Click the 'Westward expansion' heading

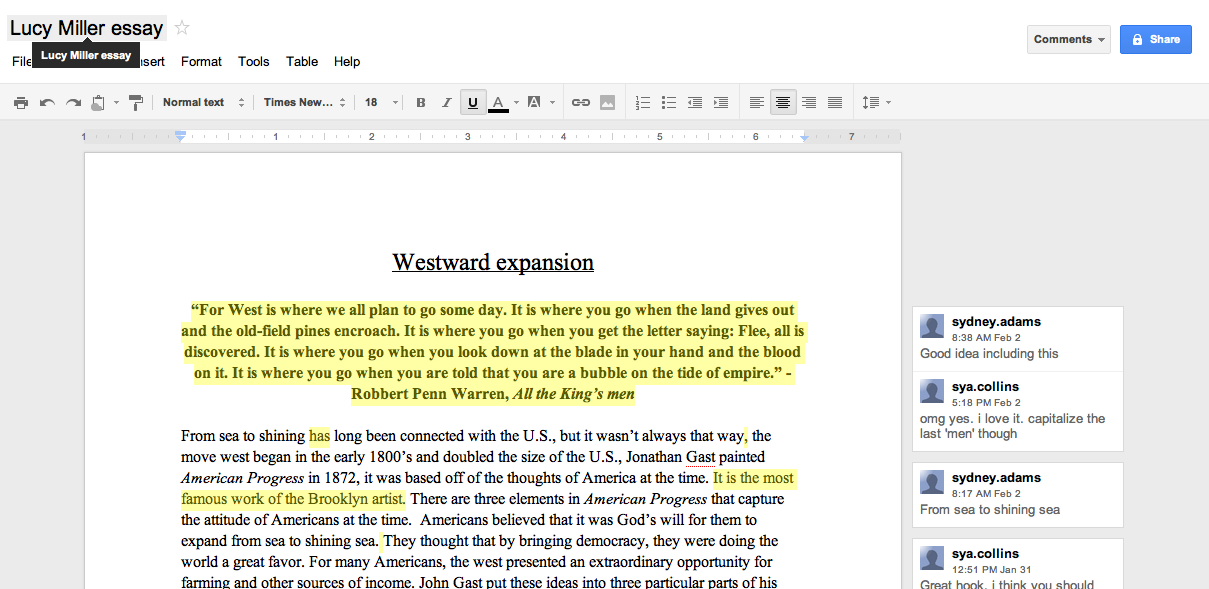coord(493,262)
